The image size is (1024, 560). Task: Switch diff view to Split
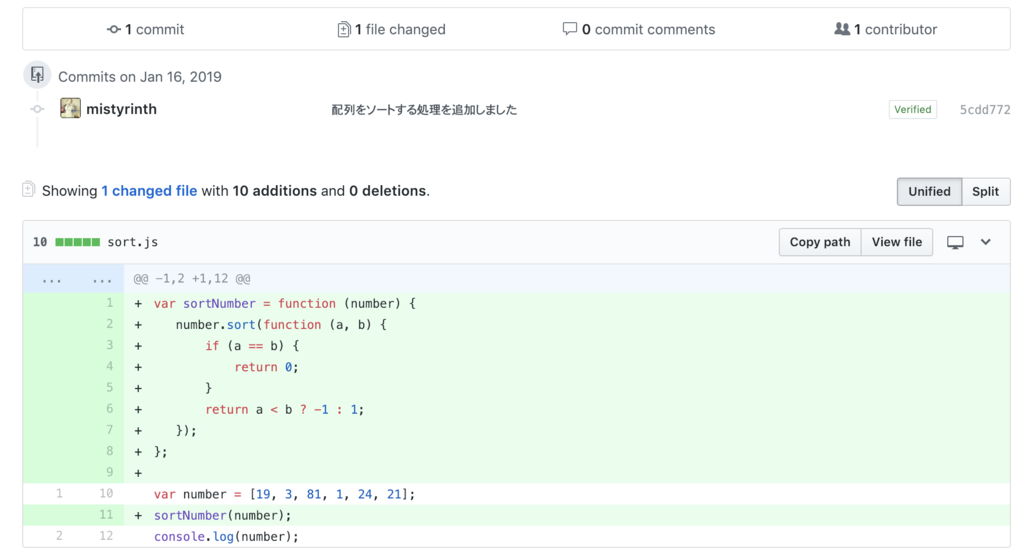click(x=985, y=191)
